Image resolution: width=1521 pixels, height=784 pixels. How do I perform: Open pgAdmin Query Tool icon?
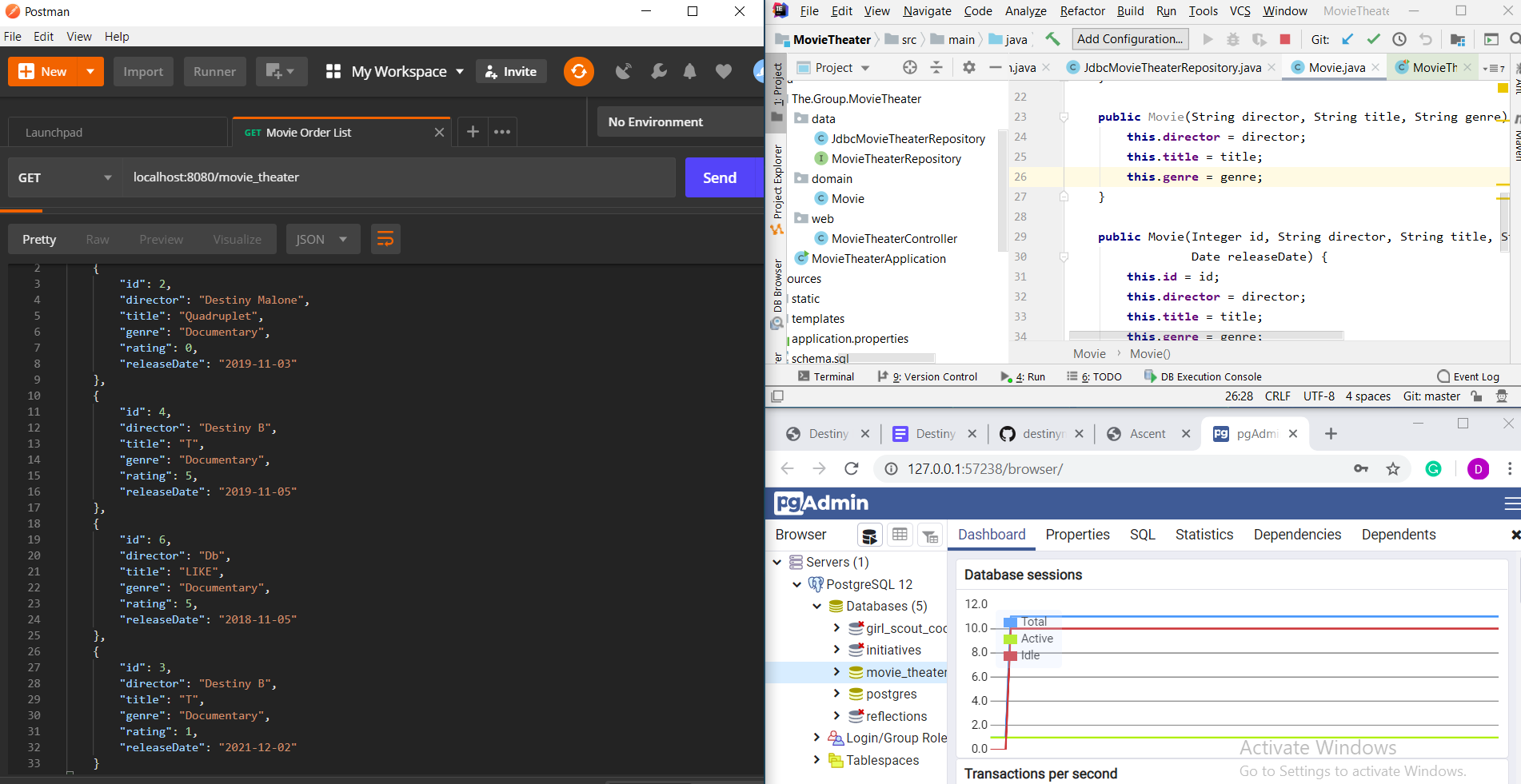click(x=869, y=535)
